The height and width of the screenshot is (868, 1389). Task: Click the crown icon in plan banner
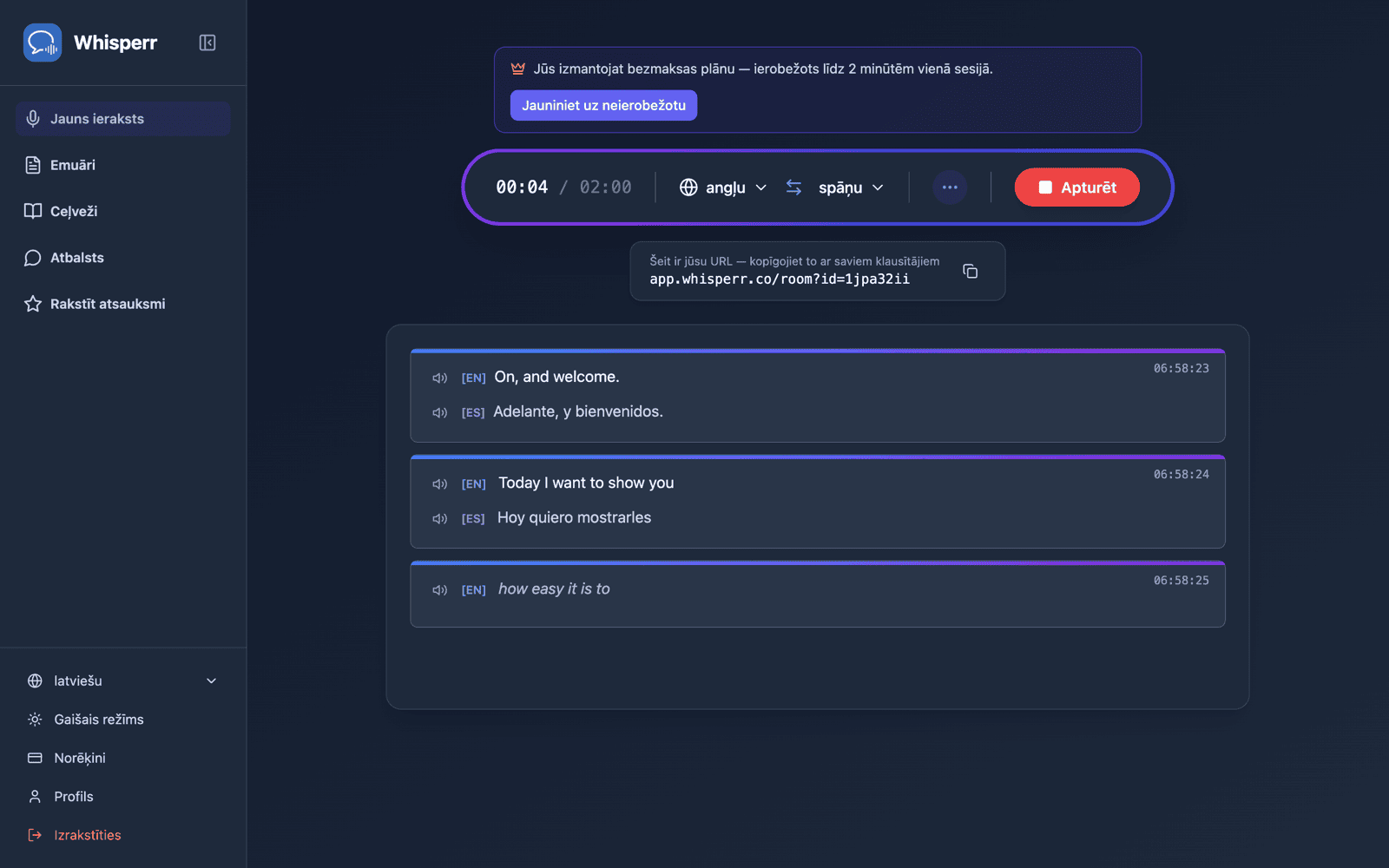(x=518, y=69)
